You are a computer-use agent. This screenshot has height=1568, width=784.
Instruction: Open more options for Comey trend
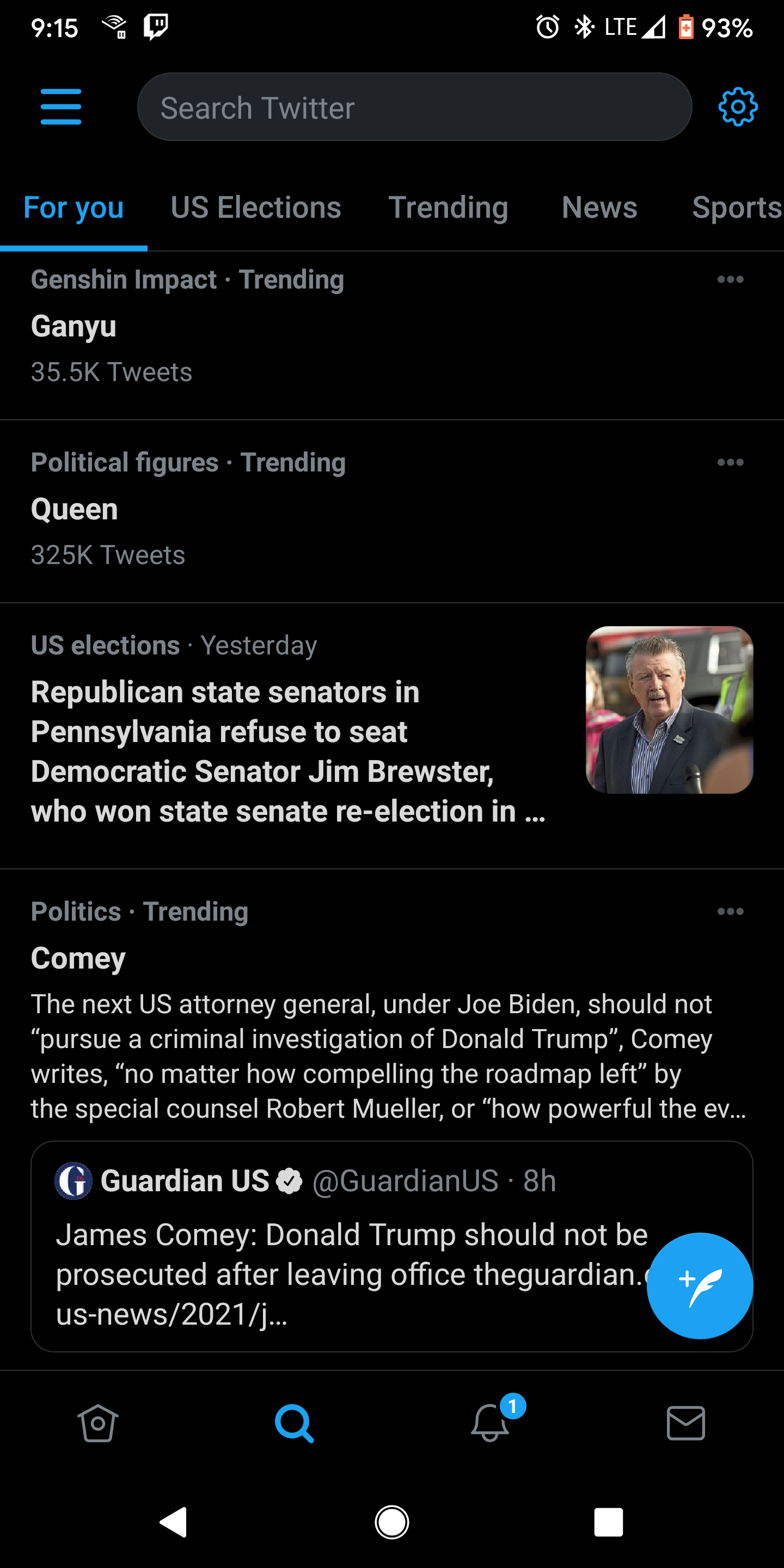[x=730, y=911]
